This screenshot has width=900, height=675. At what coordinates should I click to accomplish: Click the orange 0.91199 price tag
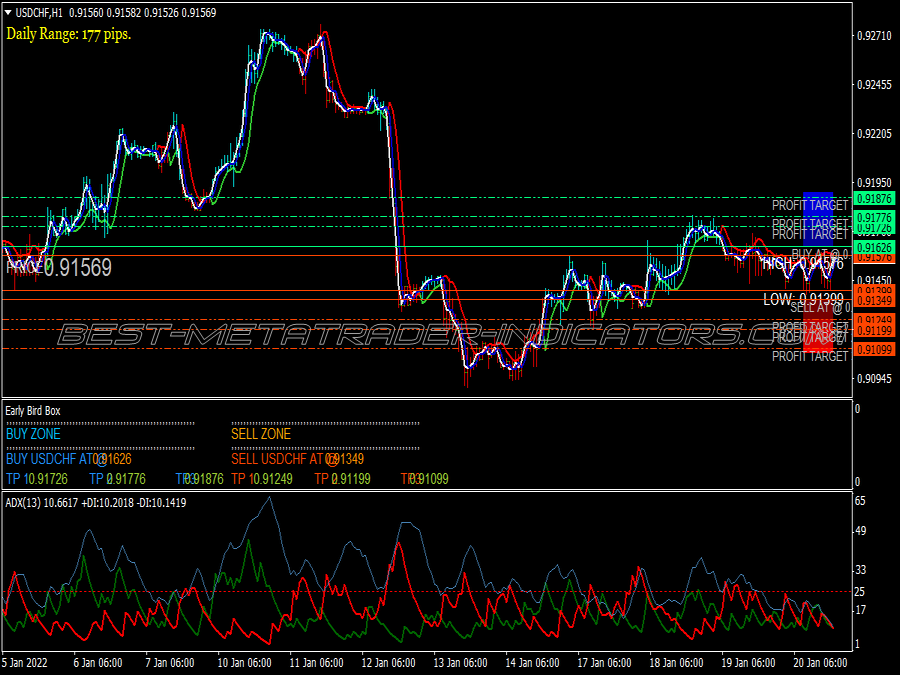tap(874, 331)
